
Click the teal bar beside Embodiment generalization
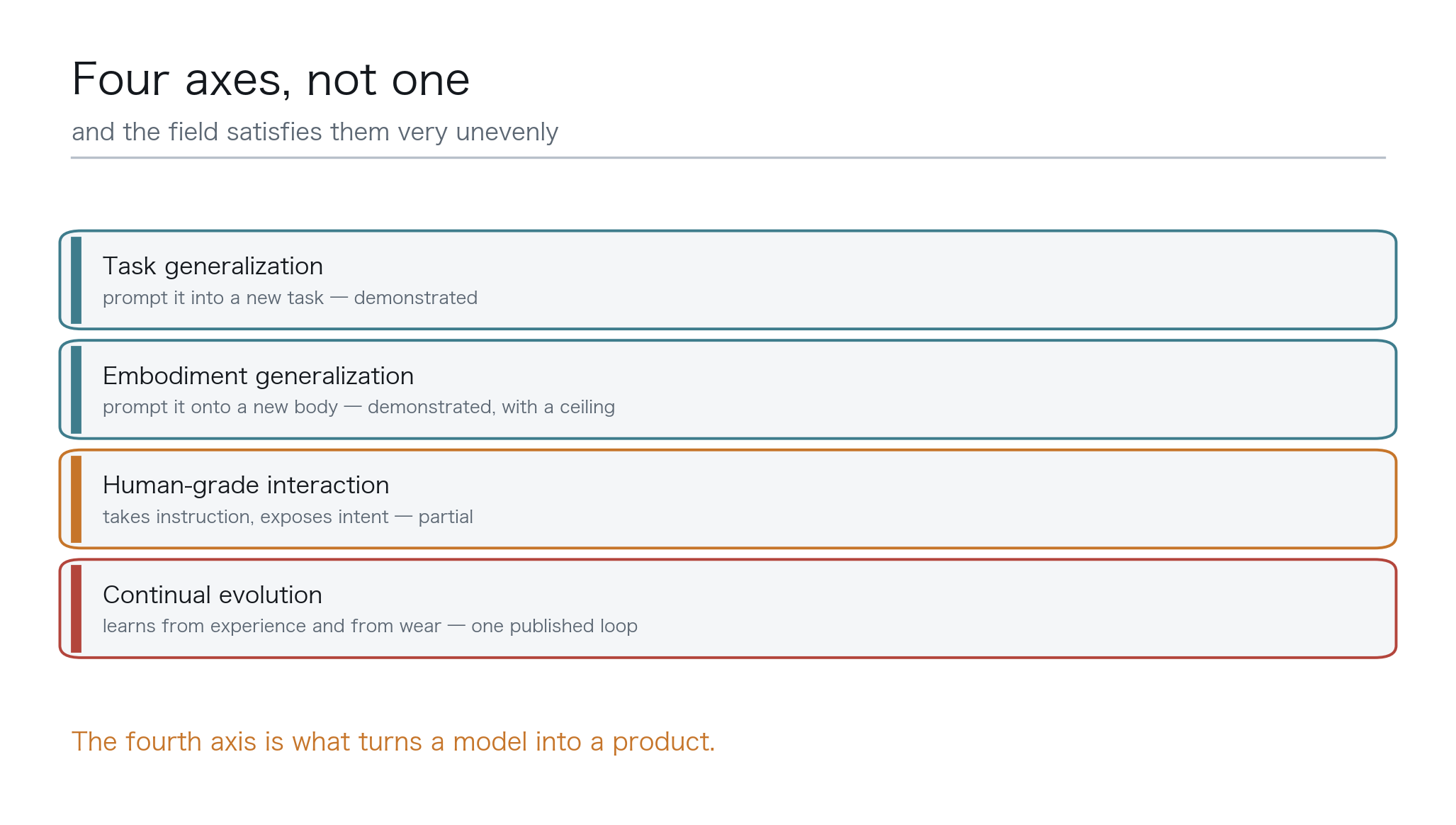coord(77,390)
